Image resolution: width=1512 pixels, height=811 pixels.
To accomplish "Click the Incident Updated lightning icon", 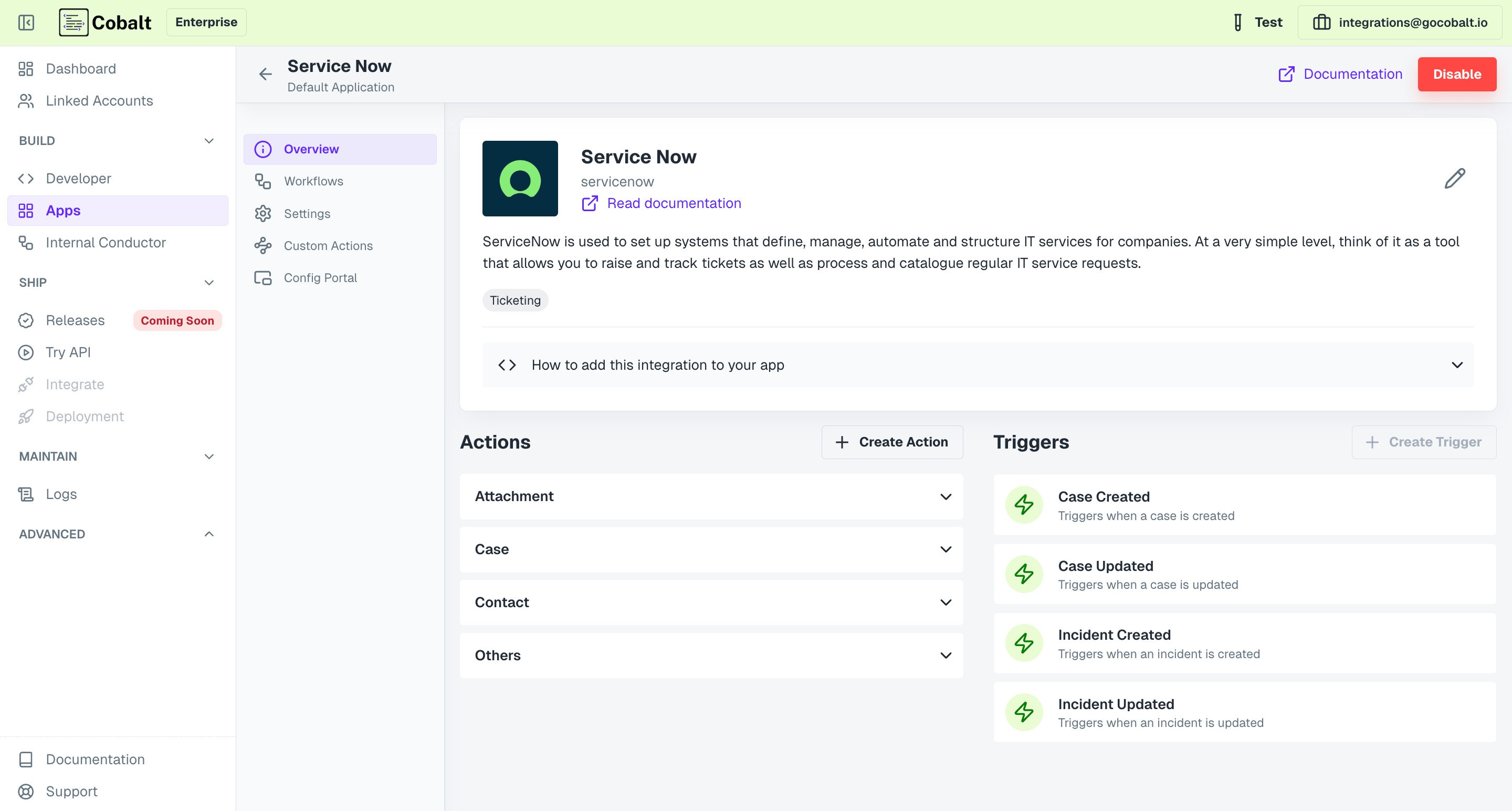I will click(1024, 712).
